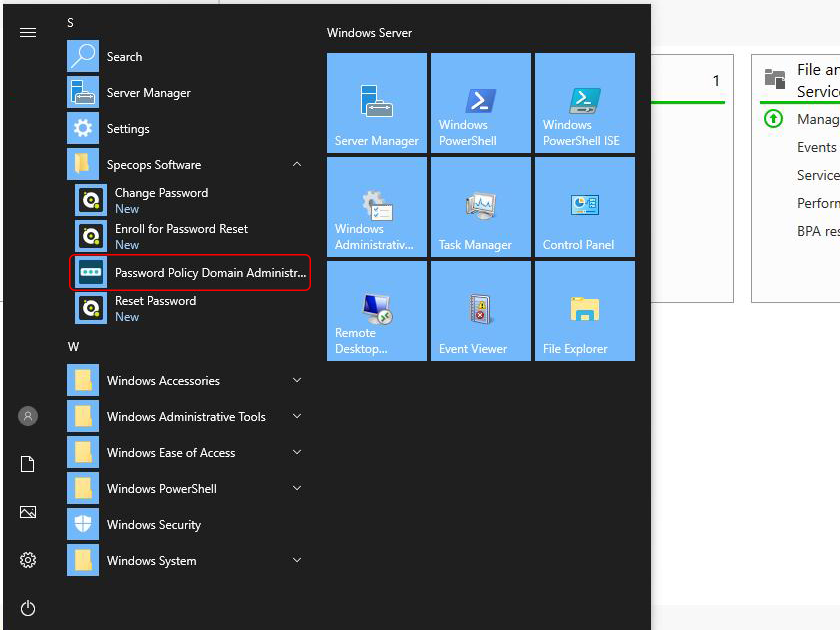
Task: Expand the Windows Administrative Tools folder
Action: click(x=297, y=416)
